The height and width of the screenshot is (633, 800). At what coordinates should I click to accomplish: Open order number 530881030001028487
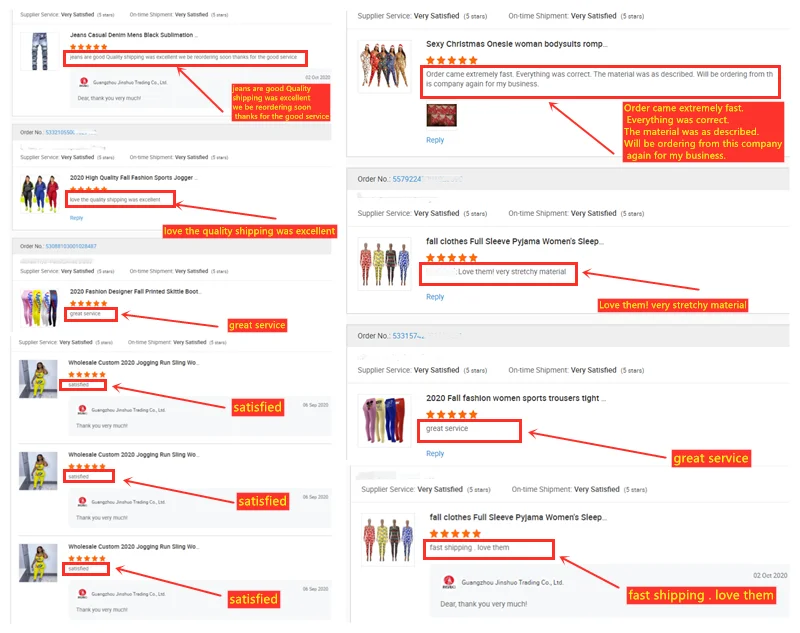point(71,246)
